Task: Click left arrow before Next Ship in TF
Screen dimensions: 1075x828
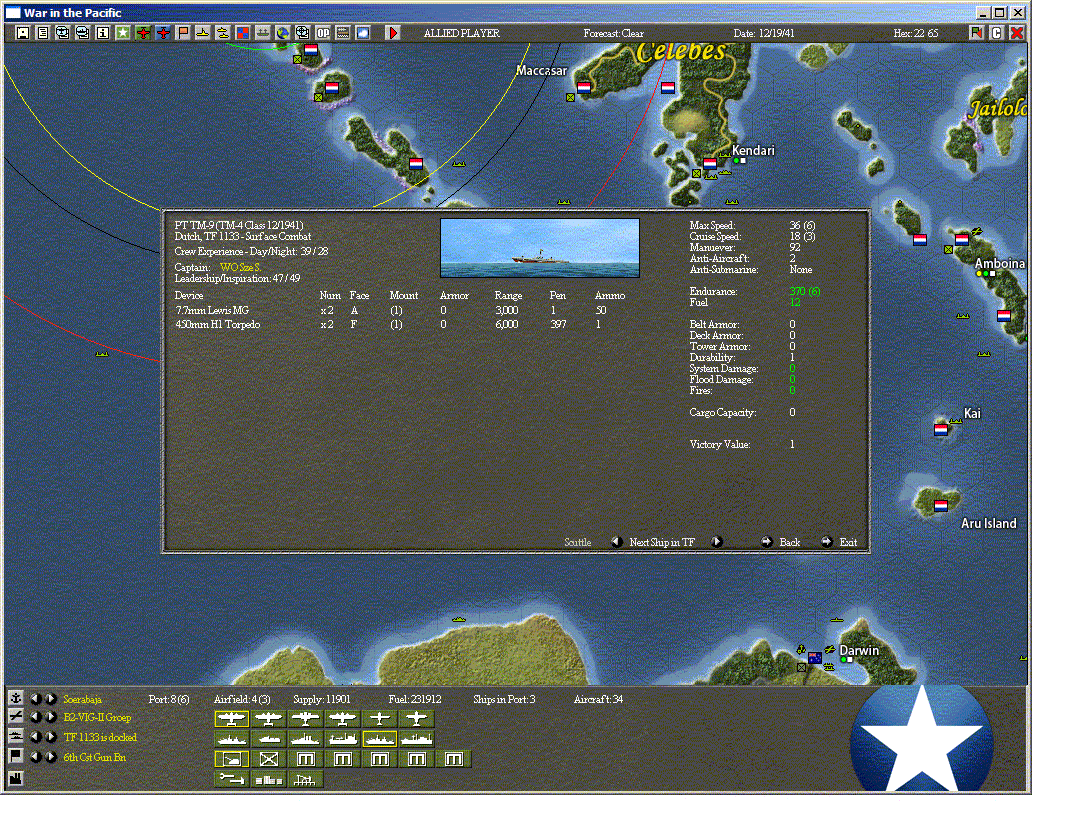Action: tap(616, 541)
